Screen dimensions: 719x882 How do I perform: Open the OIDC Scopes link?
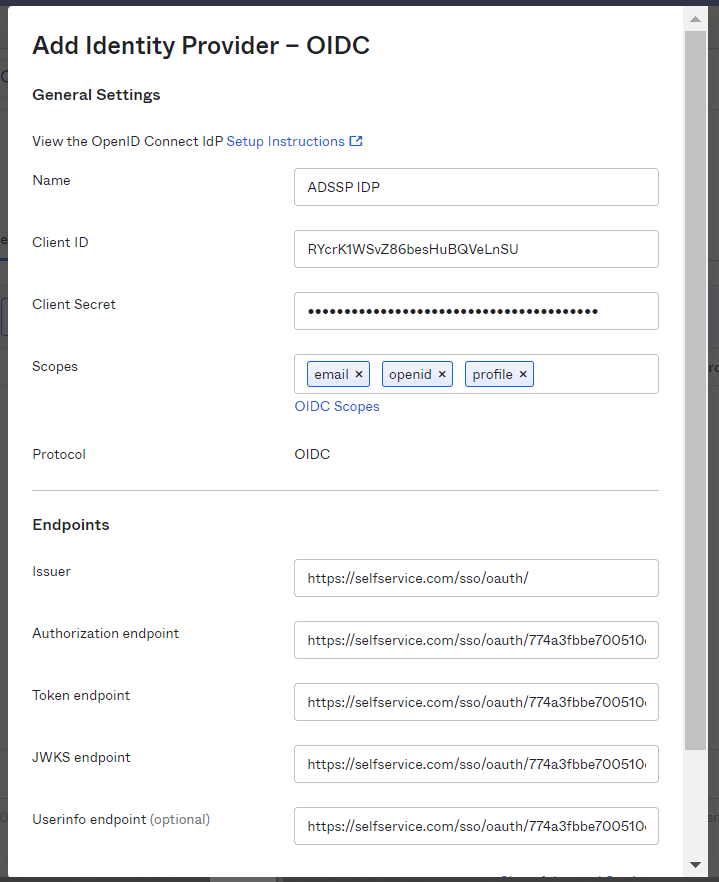pos(337,407)
